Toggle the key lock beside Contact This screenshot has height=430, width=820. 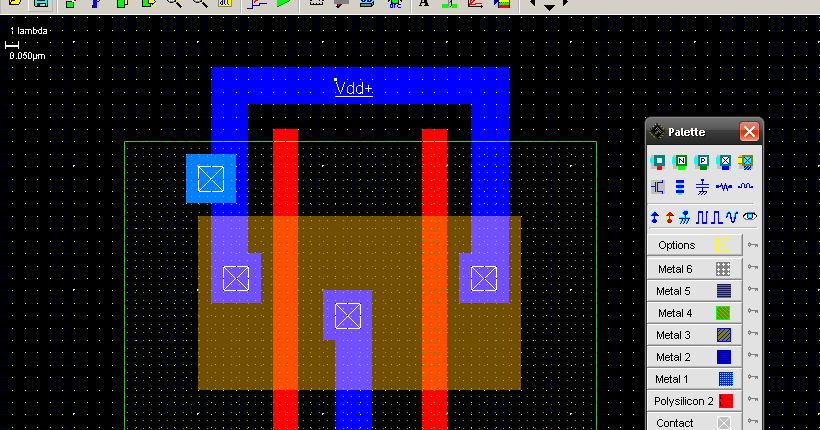[x=753, y=421]
